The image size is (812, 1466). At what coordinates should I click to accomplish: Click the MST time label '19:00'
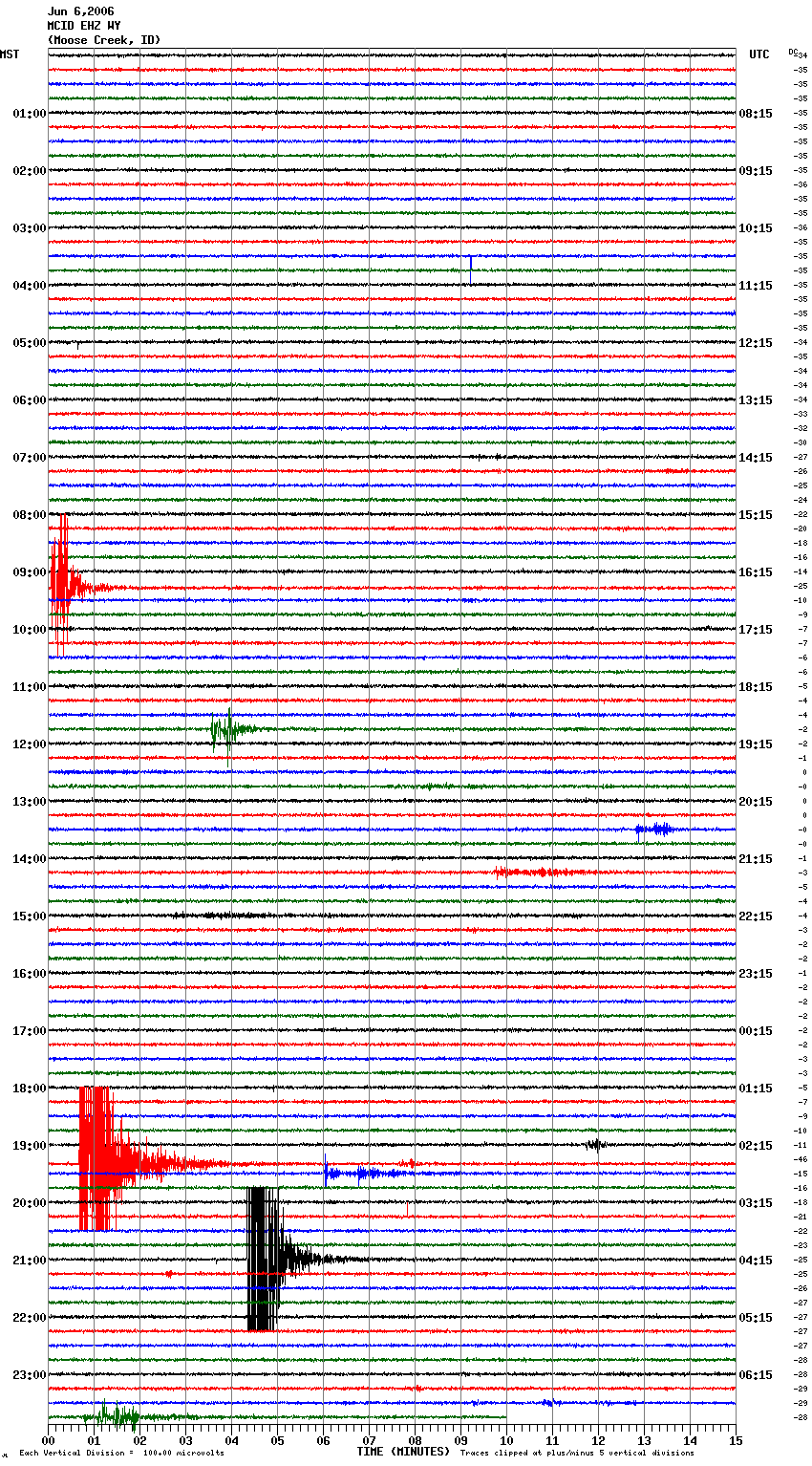click(30, 1146)
